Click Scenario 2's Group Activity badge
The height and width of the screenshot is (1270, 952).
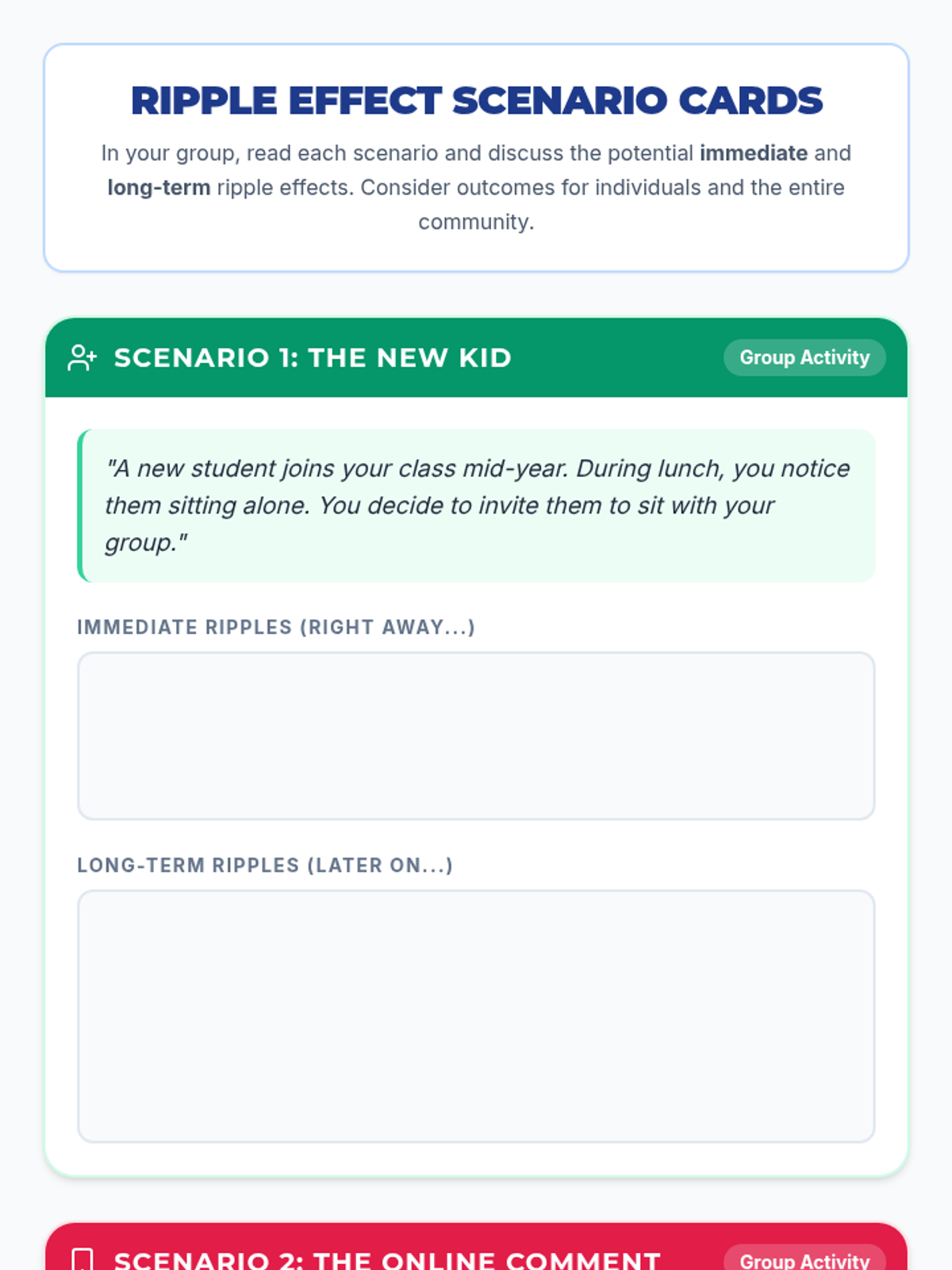tap(804, 1260)
